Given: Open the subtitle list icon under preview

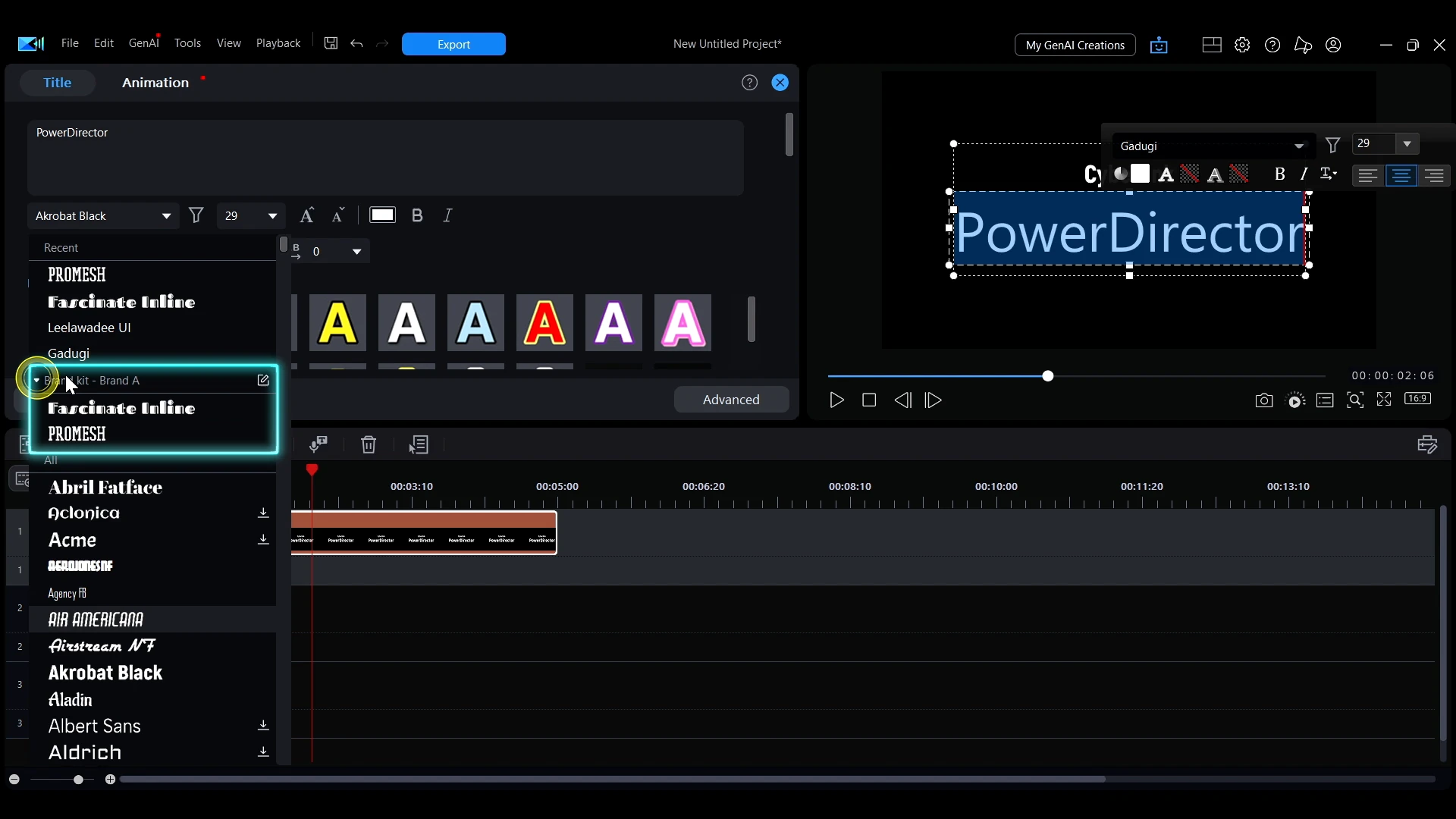Looking at the screenshot, I should point(1325,400).
